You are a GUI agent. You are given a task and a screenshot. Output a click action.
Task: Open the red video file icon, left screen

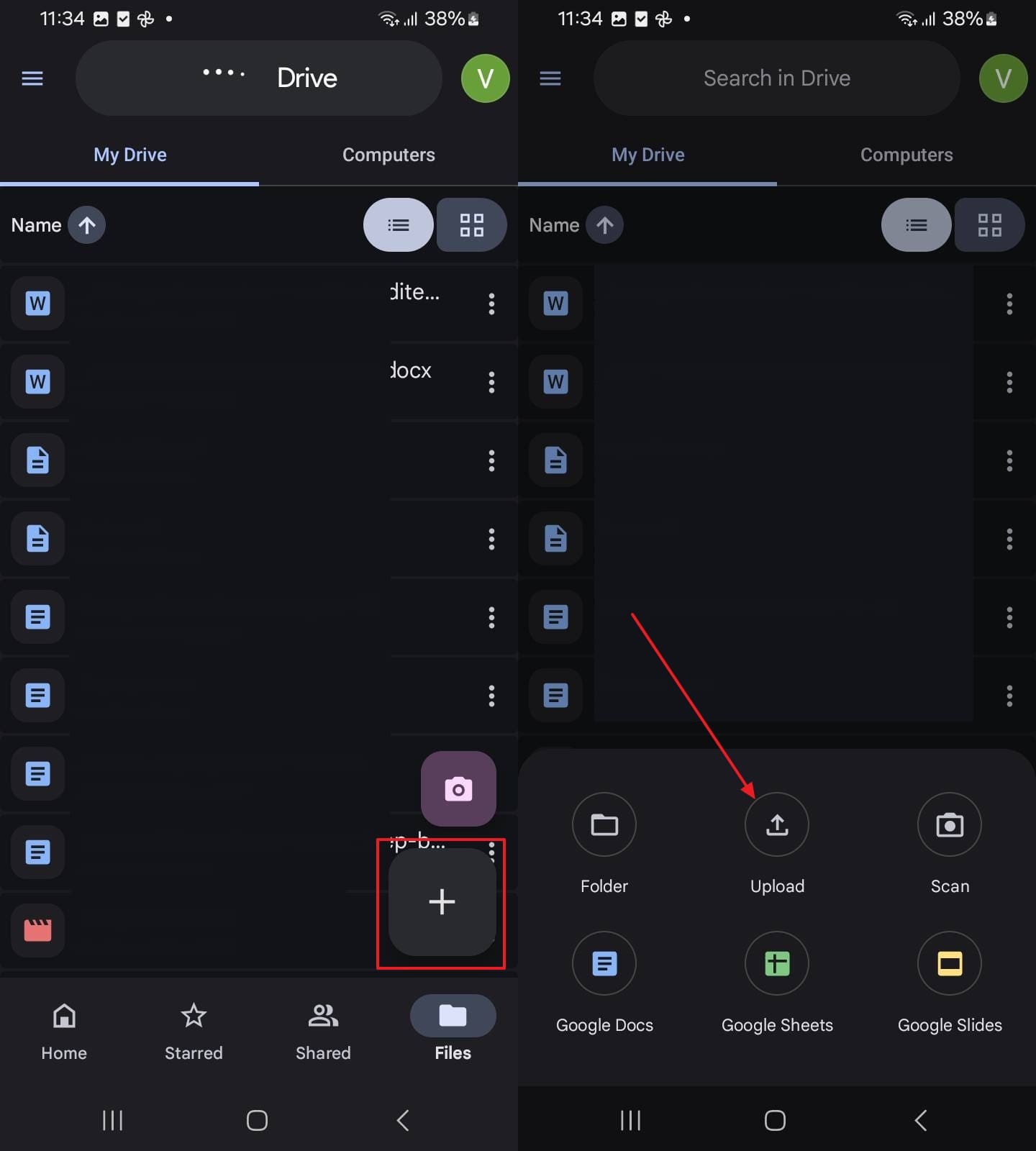37,930
